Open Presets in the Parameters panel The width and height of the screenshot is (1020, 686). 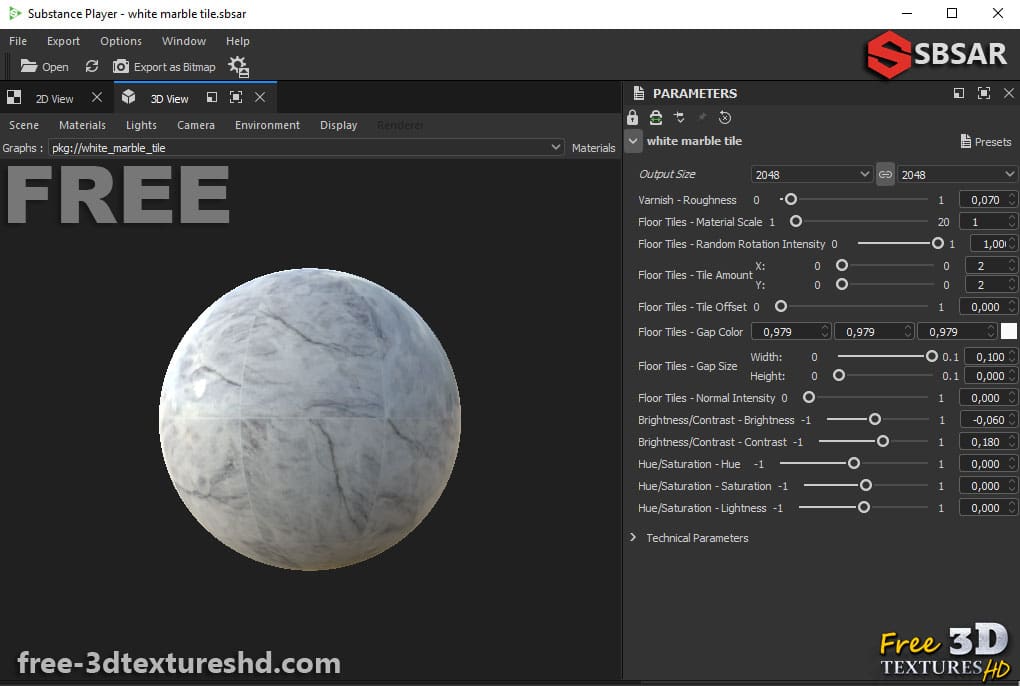coord(986,141)
